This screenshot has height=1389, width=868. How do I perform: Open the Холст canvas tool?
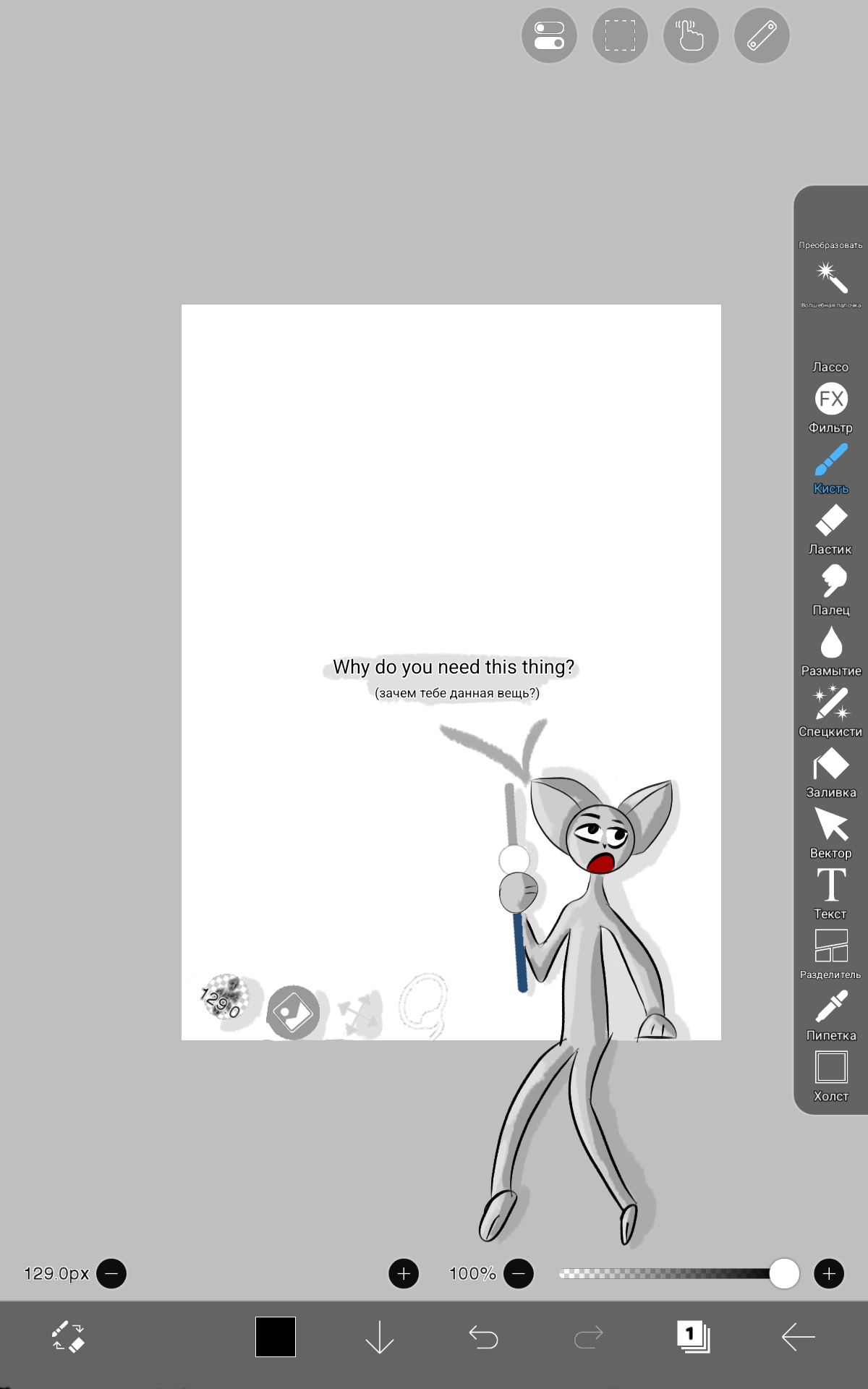coord(831,1076)
